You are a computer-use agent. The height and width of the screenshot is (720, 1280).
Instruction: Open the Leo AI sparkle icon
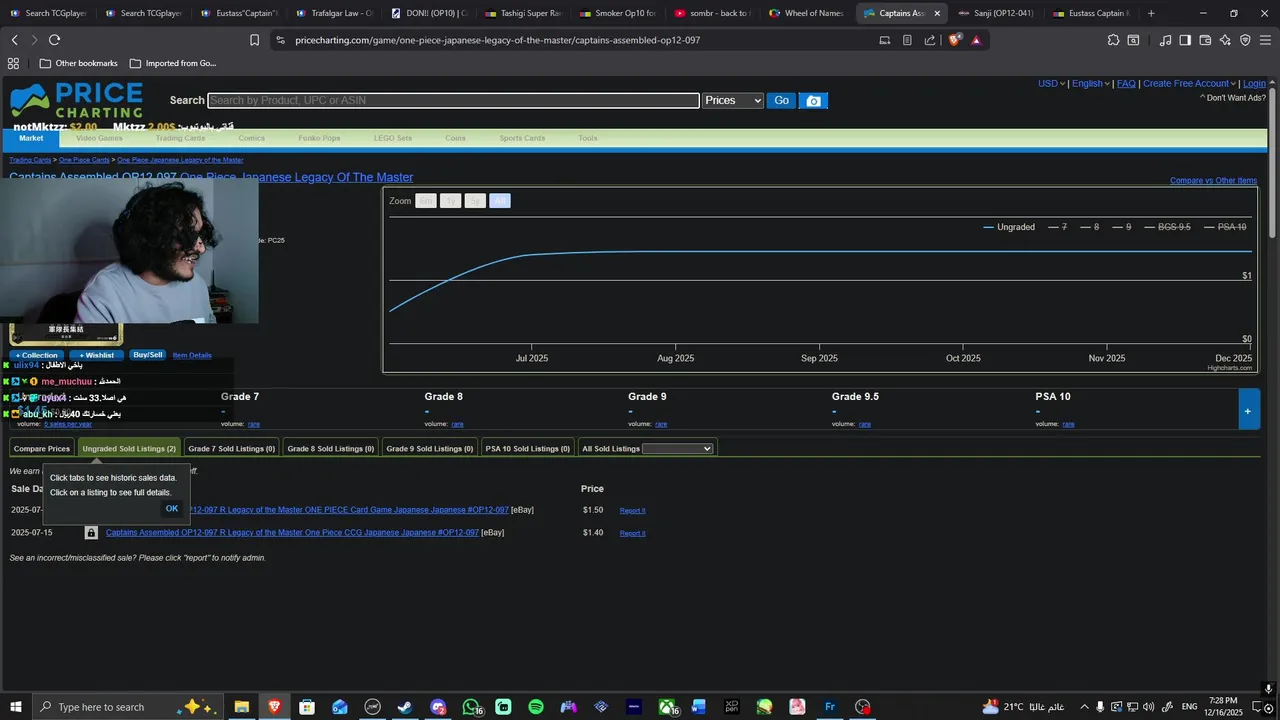click(x=1225, y=40)
